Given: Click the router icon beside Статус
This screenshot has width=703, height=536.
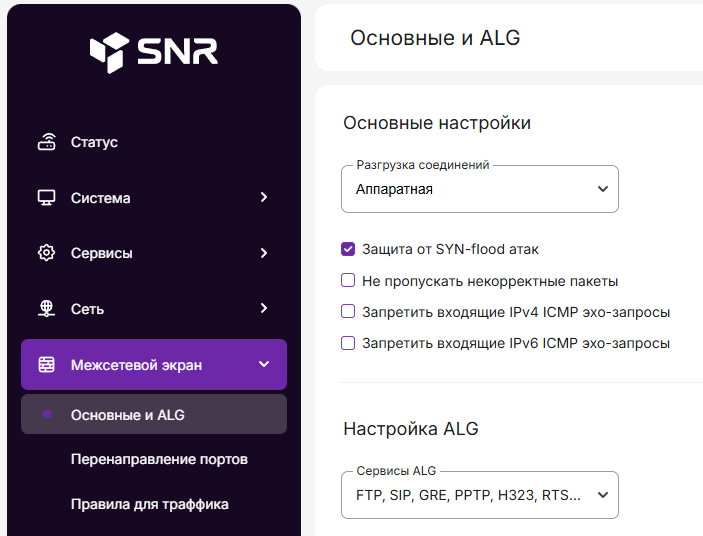Looking at the screenshot, I should tap(46, 142).
